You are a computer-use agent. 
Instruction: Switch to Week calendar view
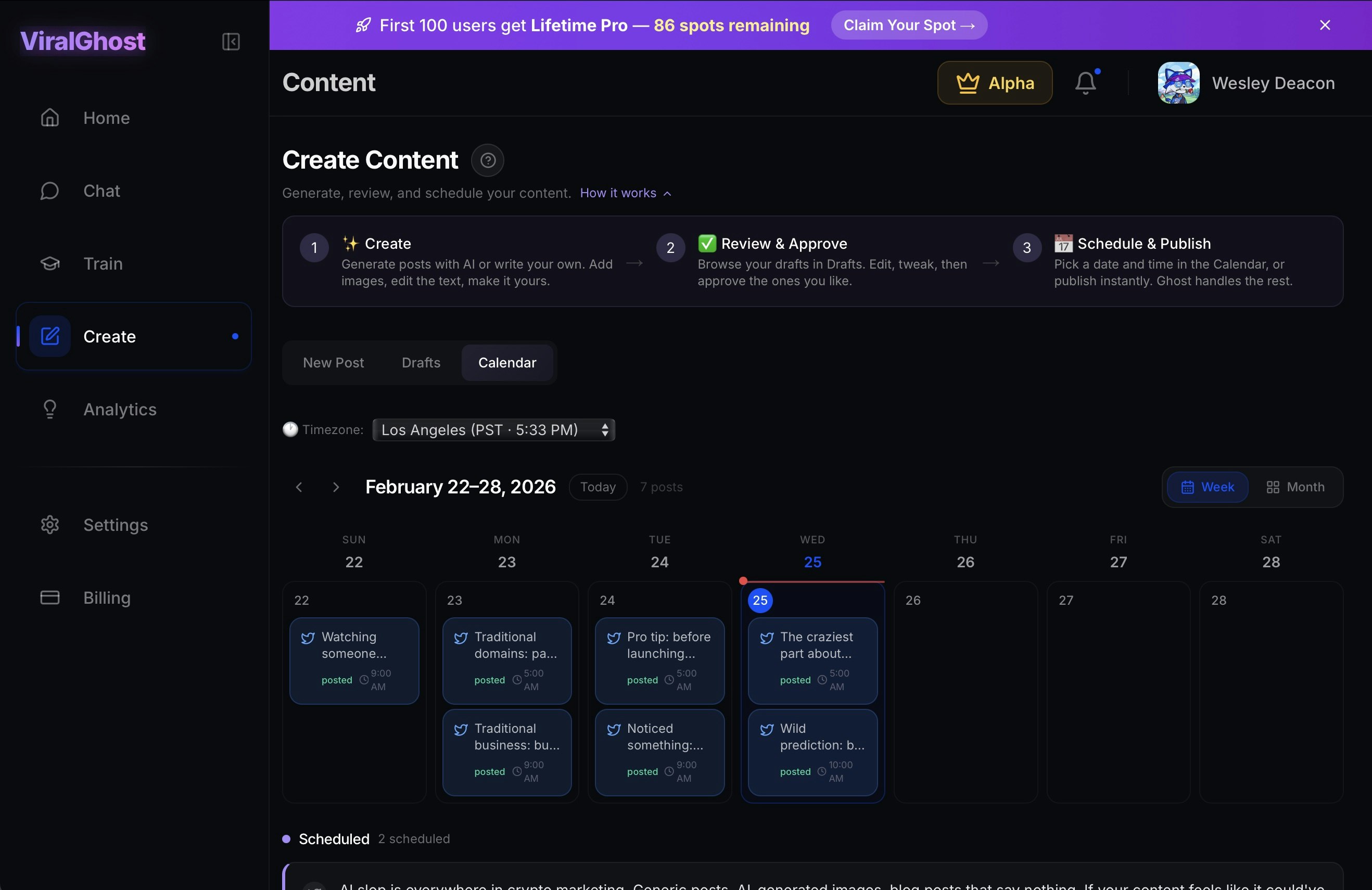1207,487
